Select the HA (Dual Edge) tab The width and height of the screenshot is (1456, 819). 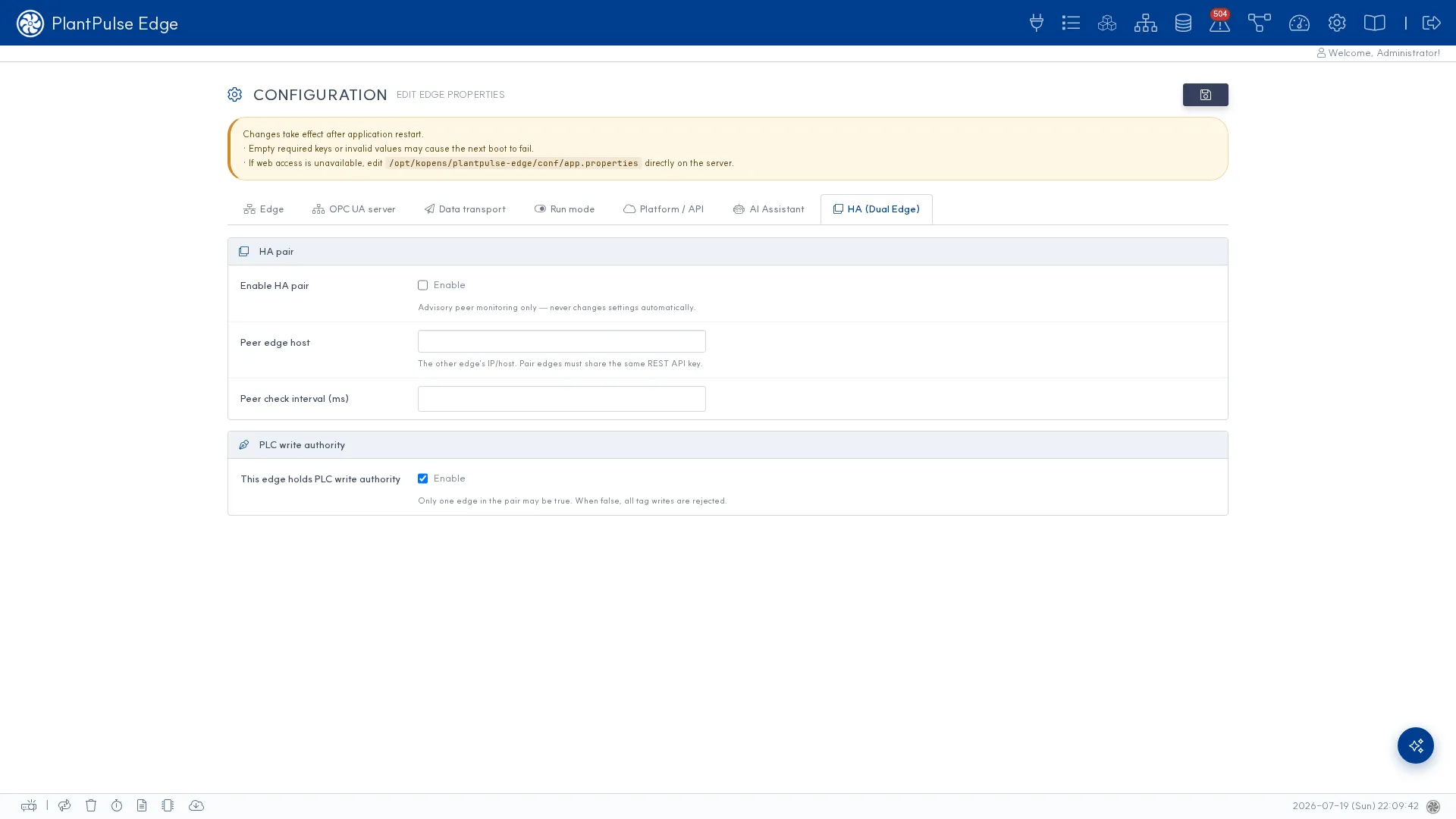pyautogui.click(x=877, y=209)
